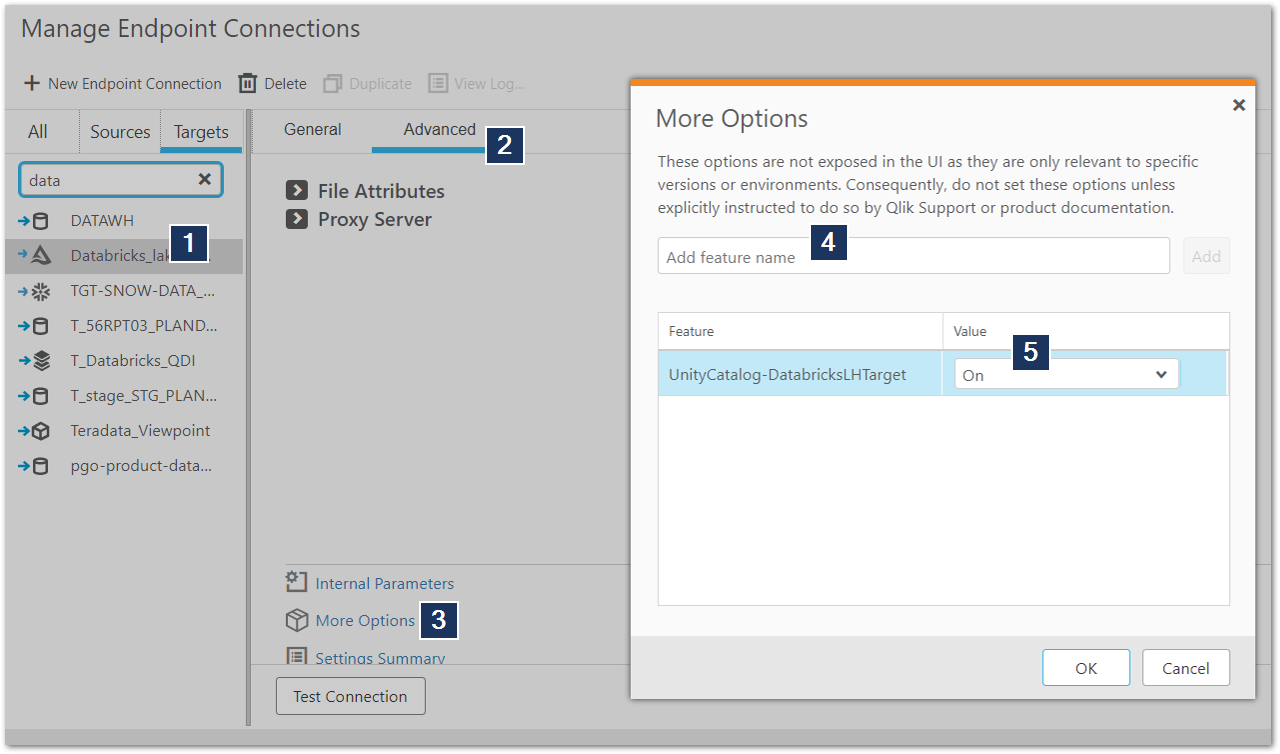Screen dimensions: 1280x754
Task: Switch to the Sources tab
Action: [x=120, y=132]
